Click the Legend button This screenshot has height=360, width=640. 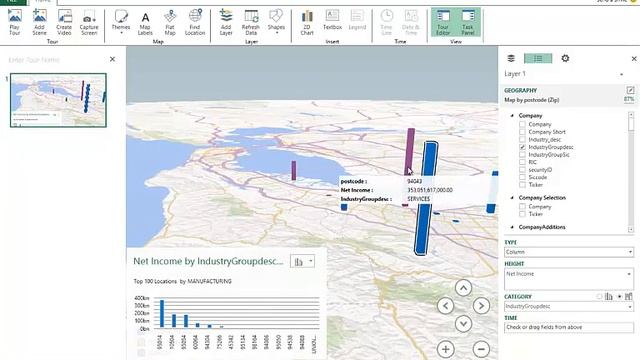[x=357, y=20]
